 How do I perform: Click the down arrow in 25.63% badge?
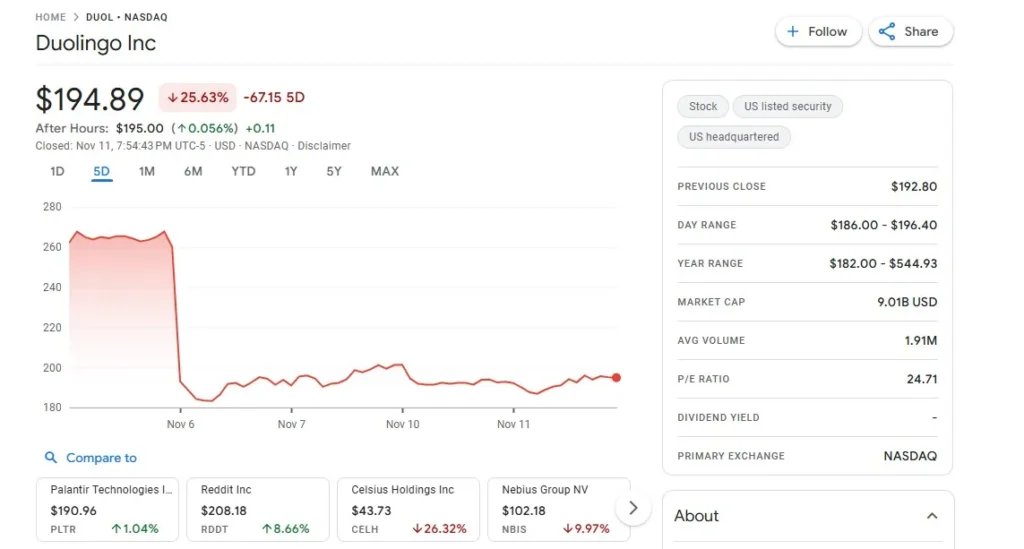(x=173, y=98)
